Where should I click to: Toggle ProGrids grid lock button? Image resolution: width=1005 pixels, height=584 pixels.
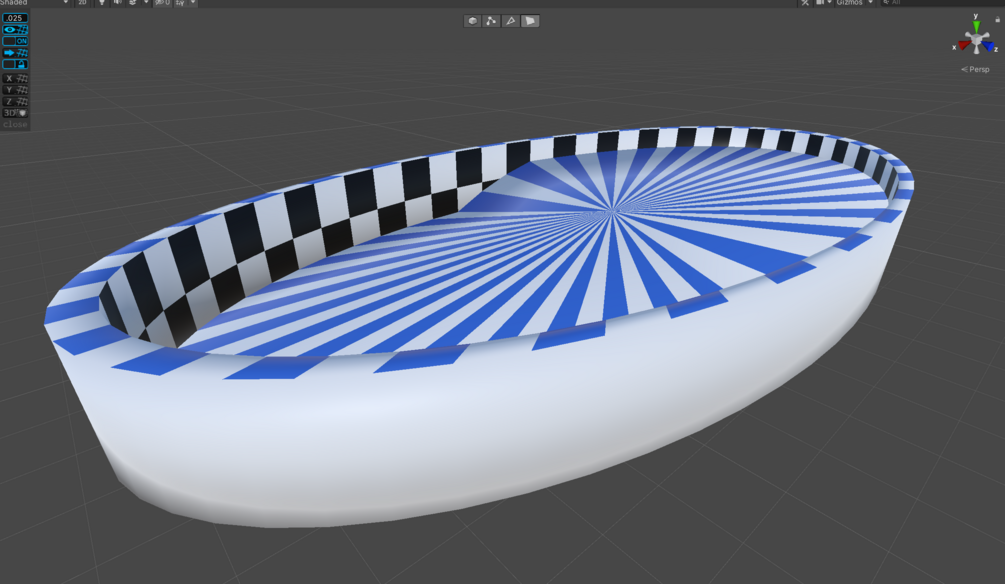15,64
